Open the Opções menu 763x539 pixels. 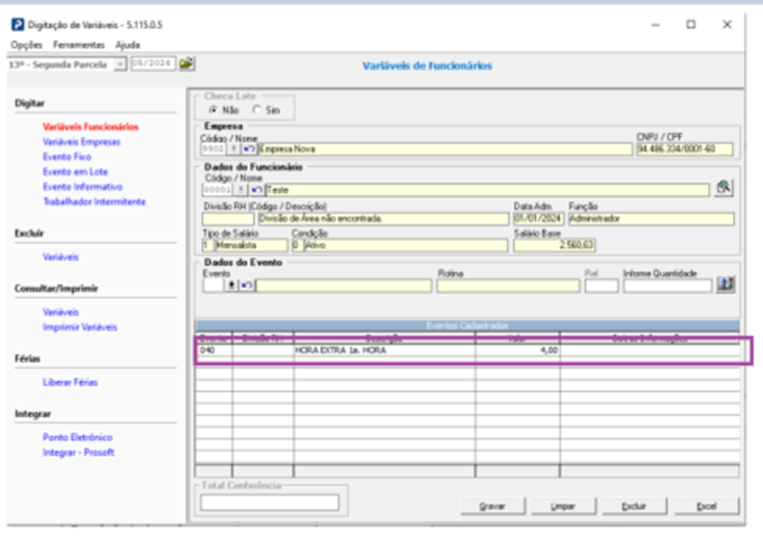coord(26,45)
